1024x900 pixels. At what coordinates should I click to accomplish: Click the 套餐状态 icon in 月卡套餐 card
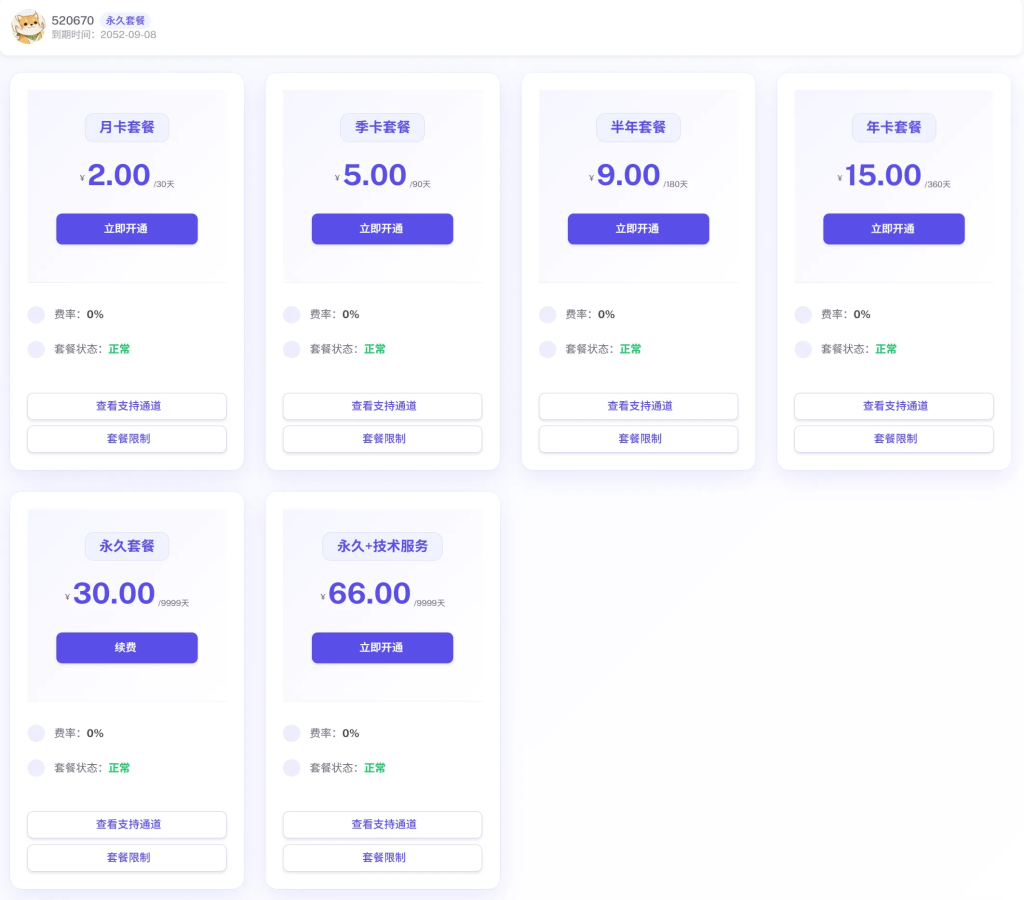tap(36, 349)
